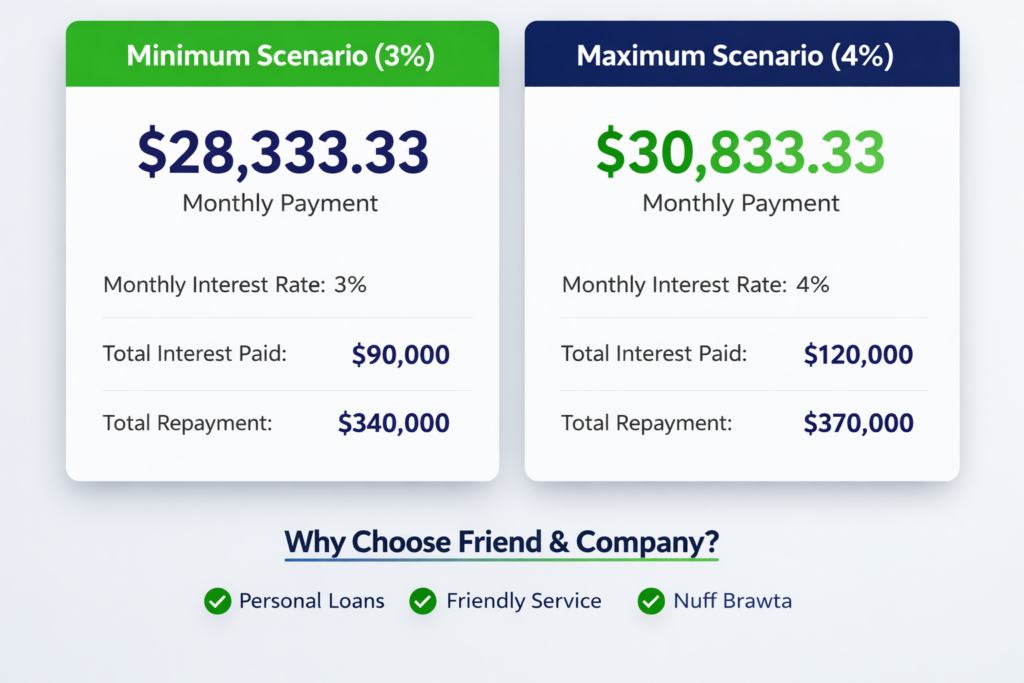Click Monthly Payment label in minimum card
The image size is (1024, 683).
[280, 204]
